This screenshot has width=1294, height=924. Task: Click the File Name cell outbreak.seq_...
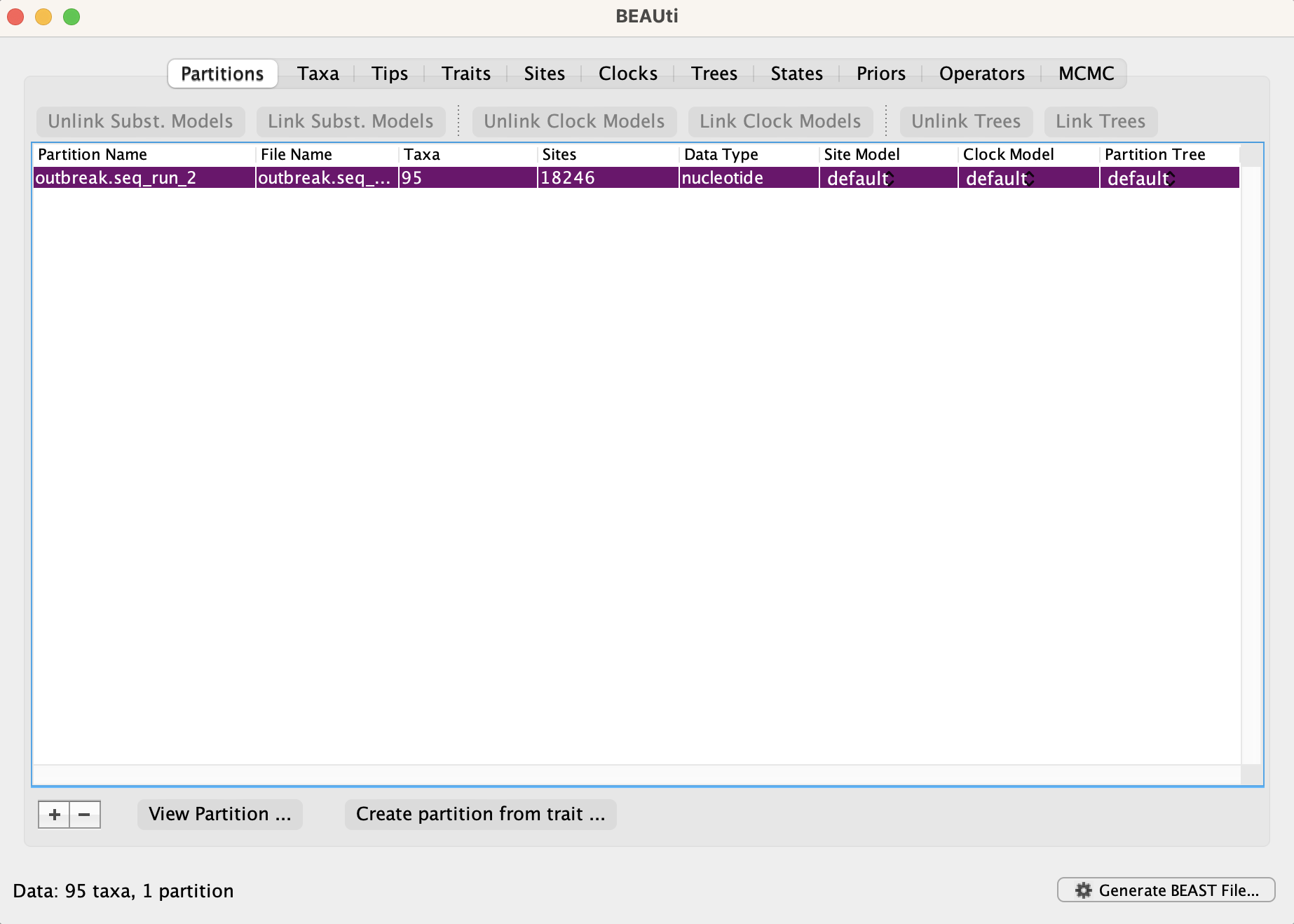(x=327, y=178)
